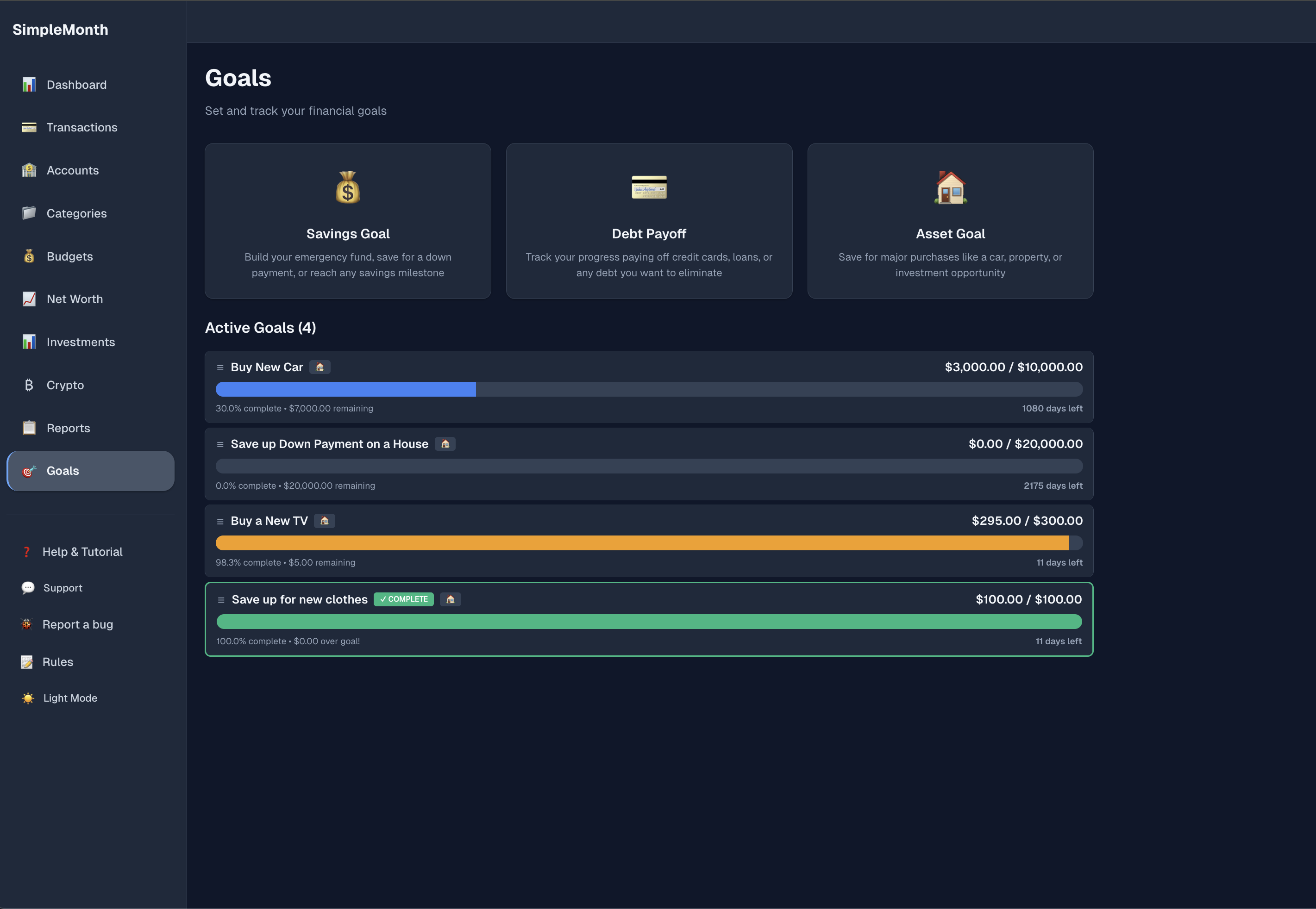Switch to Light Mode

[69, 698]
